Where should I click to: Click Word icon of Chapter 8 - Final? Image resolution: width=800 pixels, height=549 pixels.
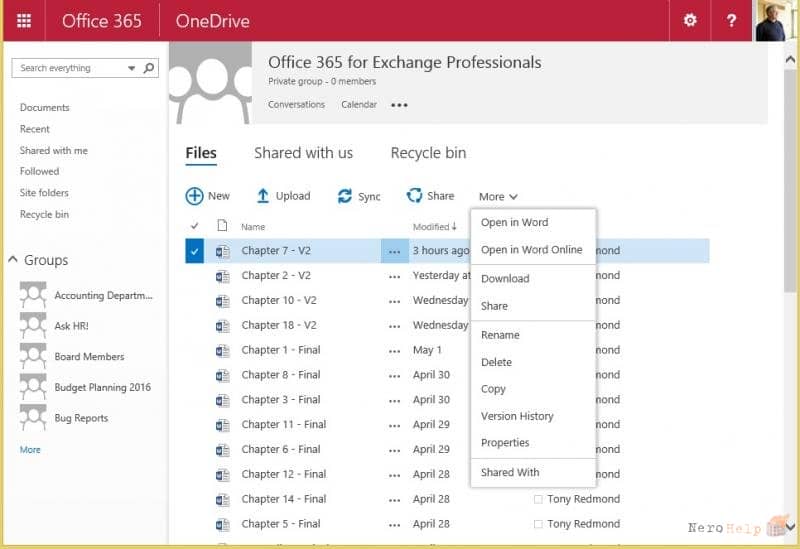pyautogui.click(x=222, y=376)
